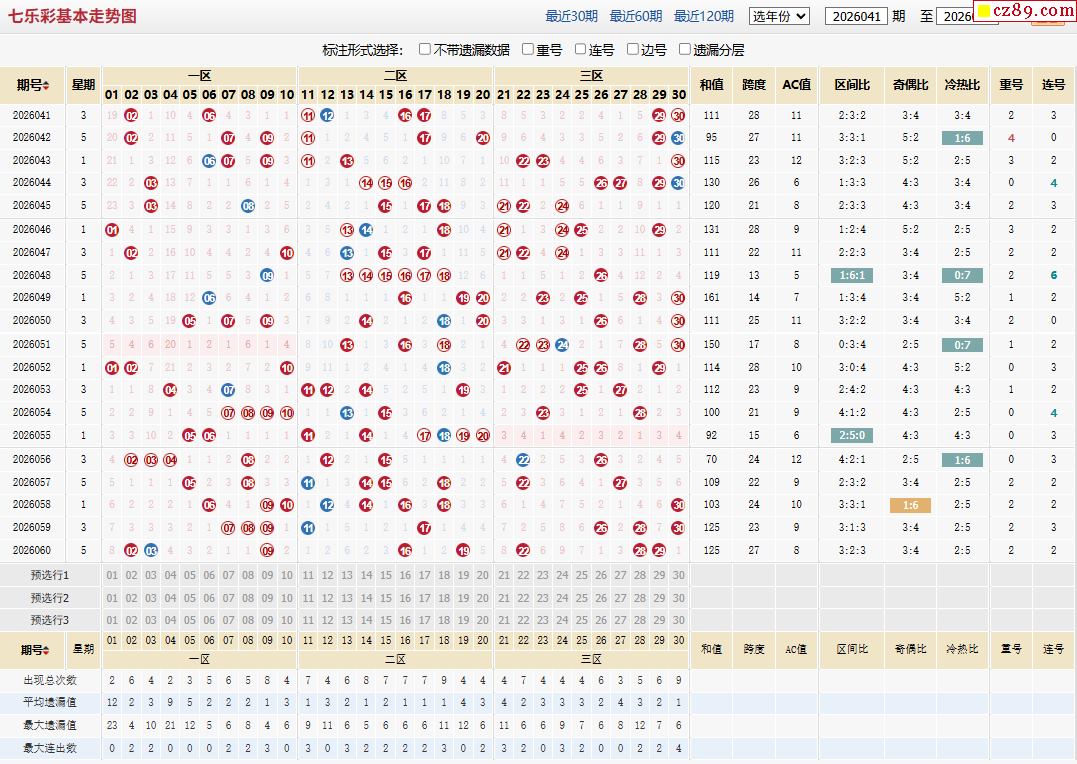Image resolution: width=1077 pixels, height=764 pixels.
Task: Tick the 连号 checkbox
Action: pos(580,49)
